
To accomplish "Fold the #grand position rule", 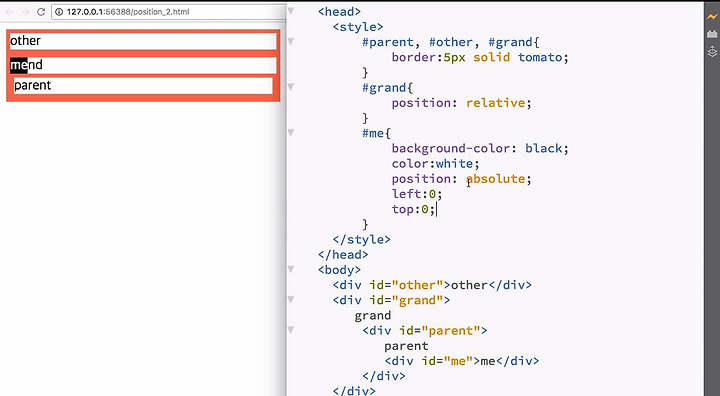I will 291,87.
